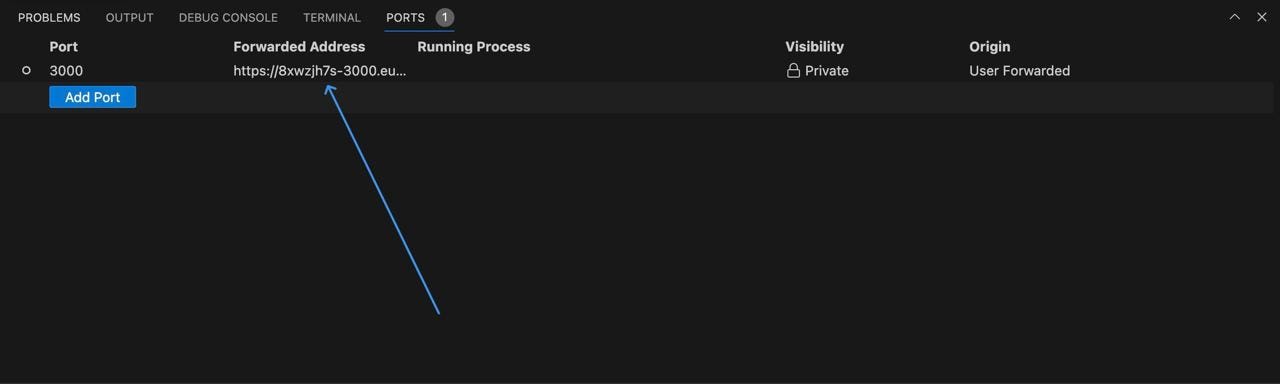1280x384 pixels.
Task: Click the port status circle icon beside 3000
Action: [x=26, y=70]
